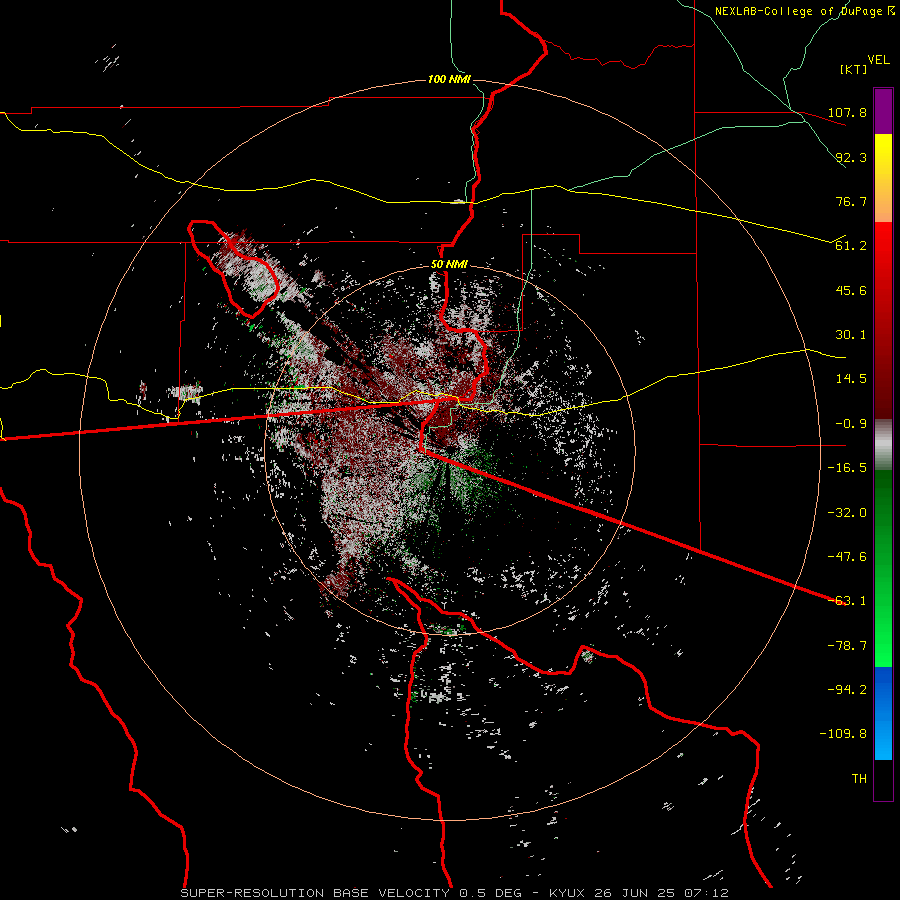Screen dimensions: 900x900
Task: Select the 107.8 legend value
Action: pos(847,112)
